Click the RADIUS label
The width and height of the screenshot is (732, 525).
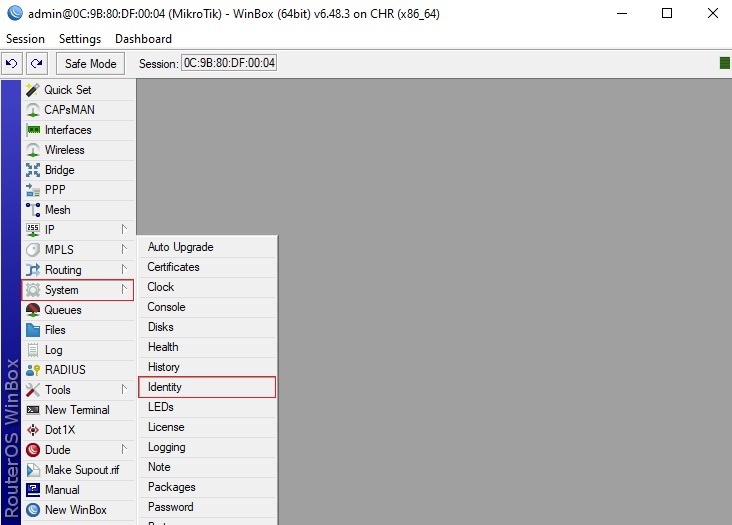click(65, 370)
